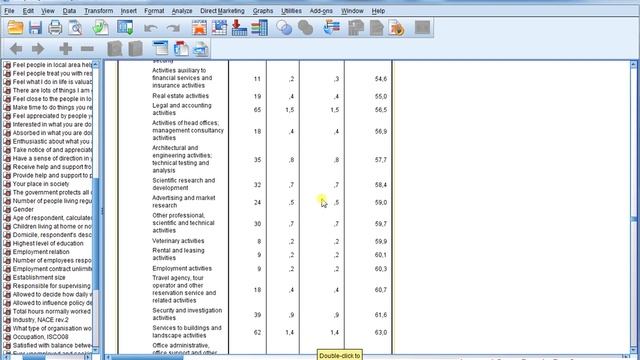Open Print Preview from the toolbar
640x360 pixels.
pos(76,28)
